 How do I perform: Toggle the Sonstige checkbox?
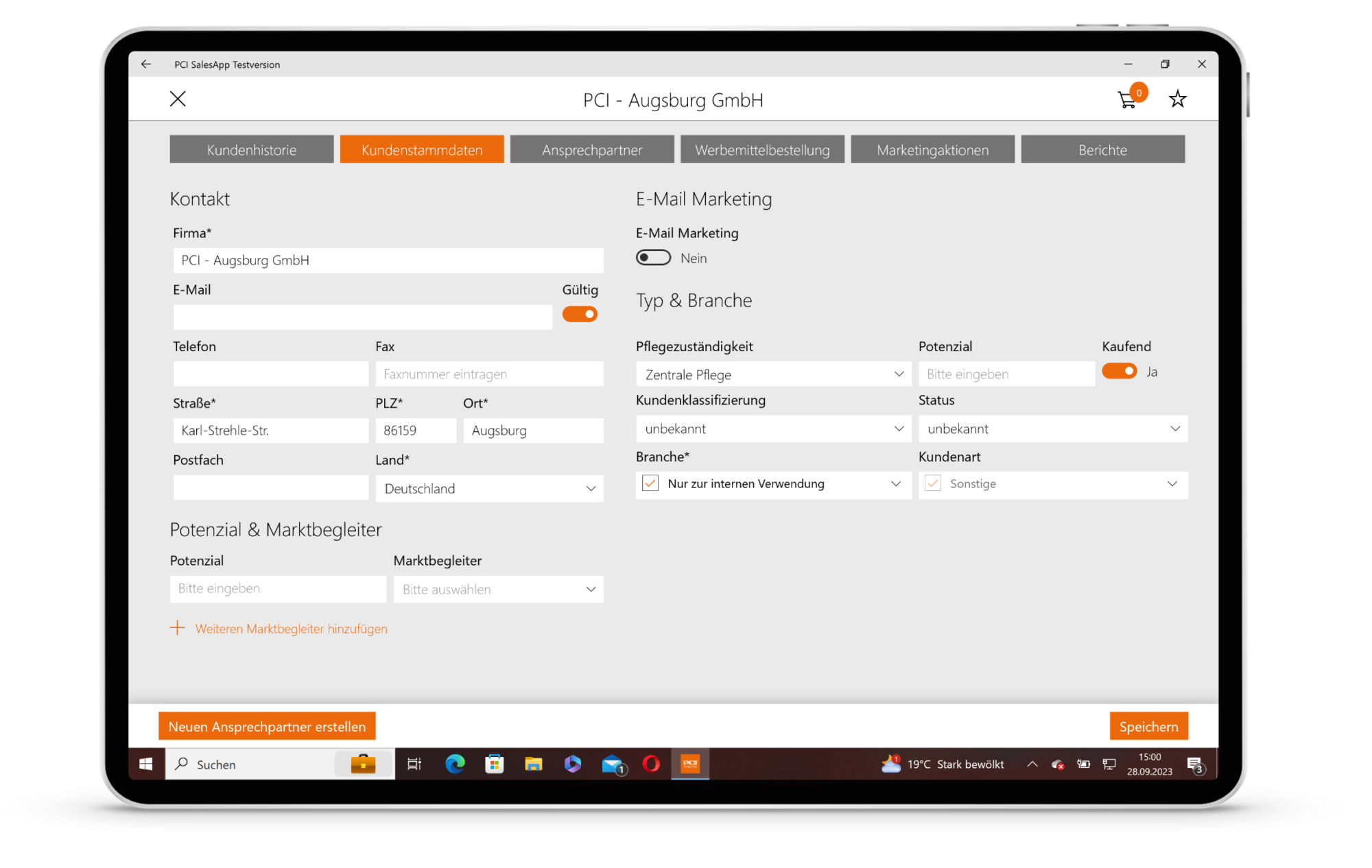click(x=933, y=483)
